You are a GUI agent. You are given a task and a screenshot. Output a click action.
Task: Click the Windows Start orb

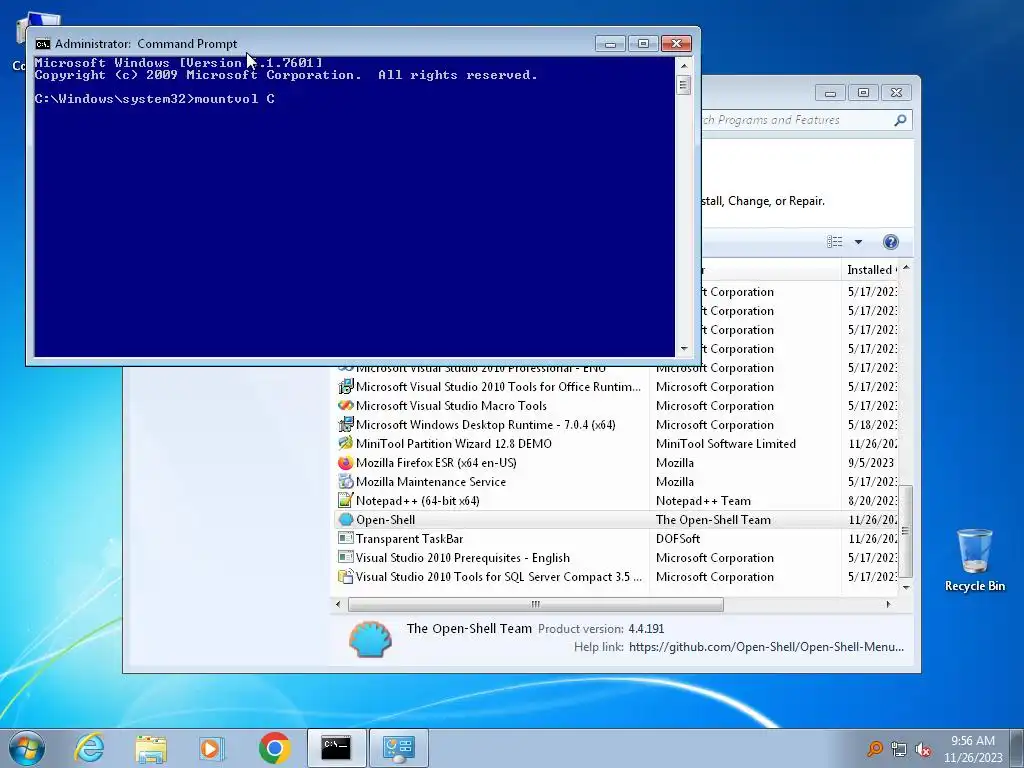tap(27, 748)
